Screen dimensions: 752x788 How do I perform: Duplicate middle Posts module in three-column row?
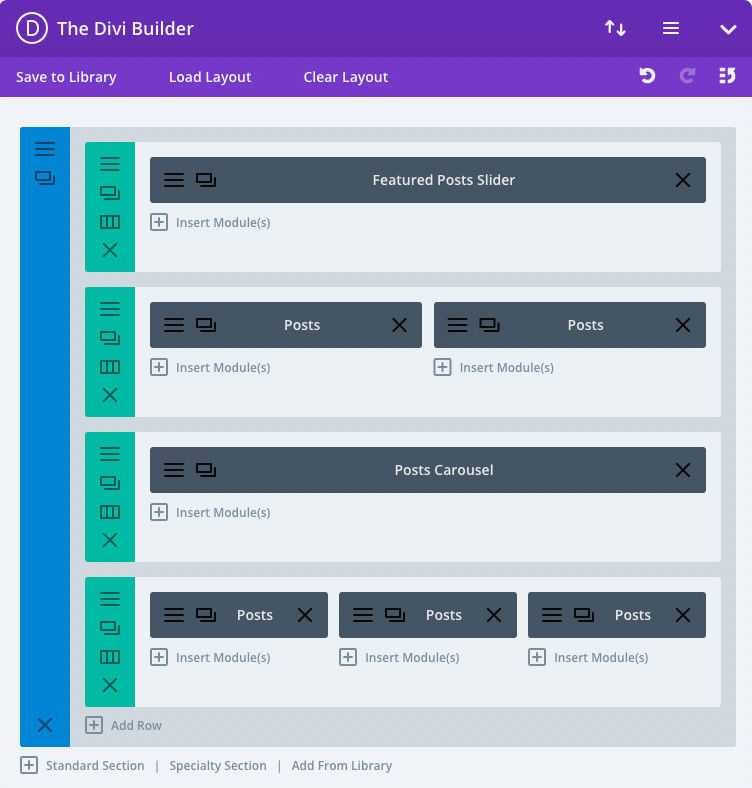click(395, 615)
